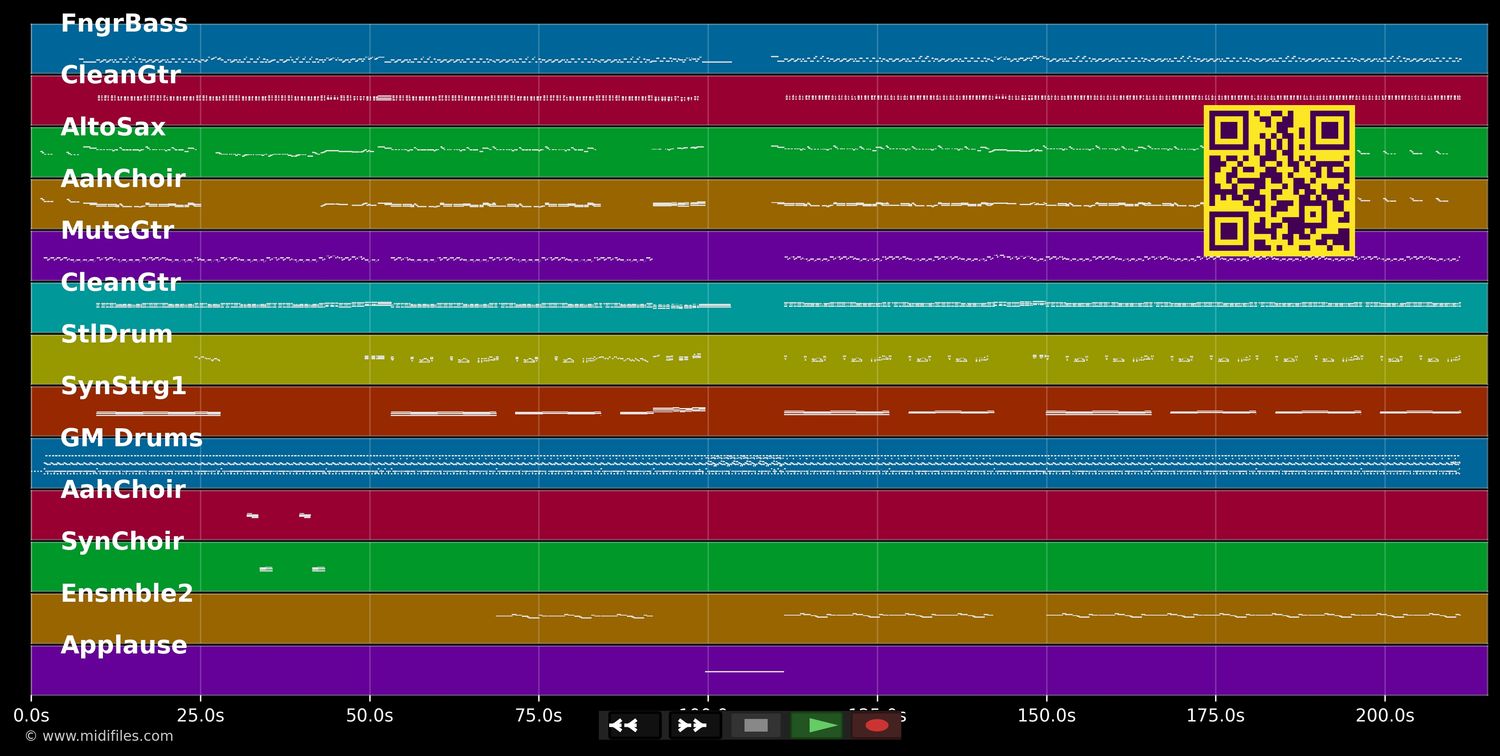This screenshot has height=756, width=1500.
Task: Toggle the FngrBass track
Action: click(125, 22)
